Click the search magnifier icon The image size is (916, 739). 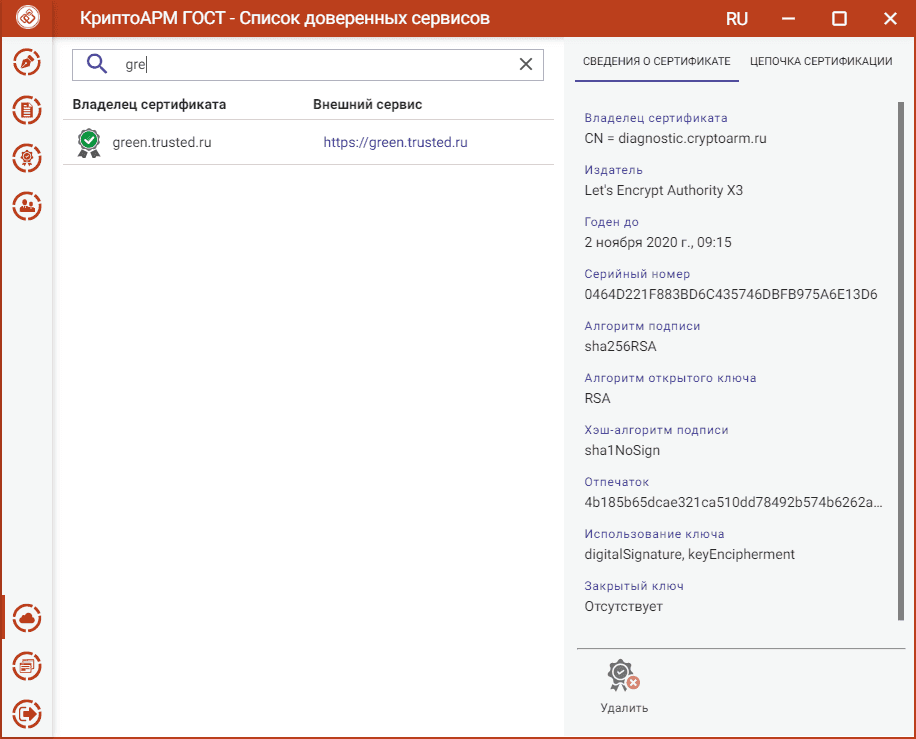(97, 64)
